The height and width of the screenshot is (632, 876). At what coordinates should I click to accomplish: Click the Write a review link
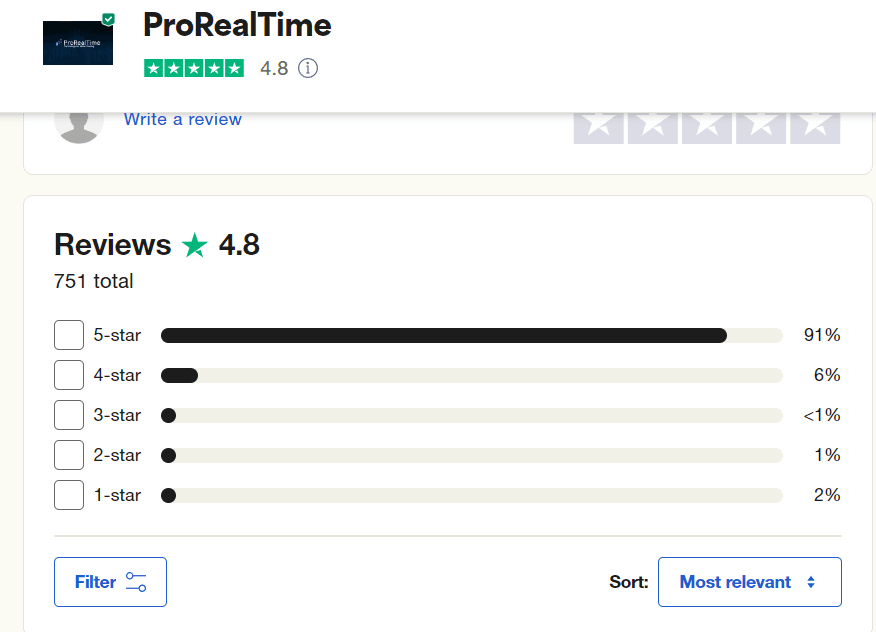(x=182, y=119)
